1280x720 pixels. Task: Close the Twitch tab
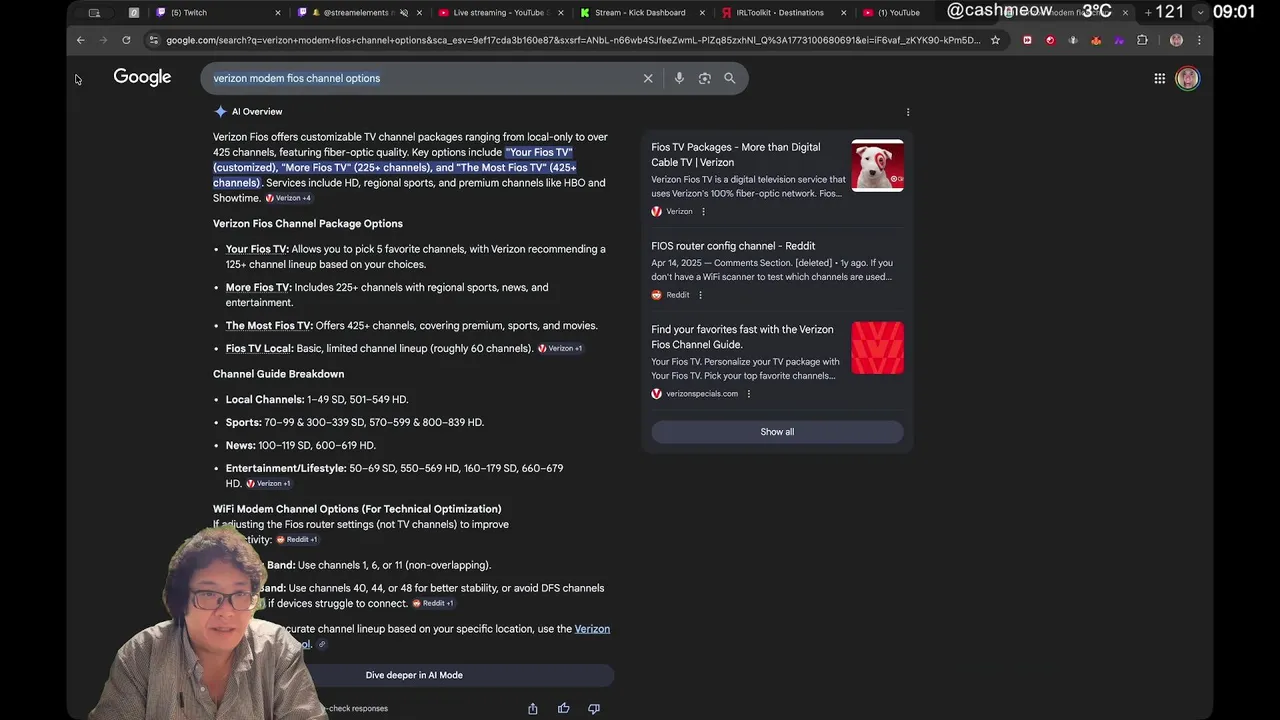[x=278, y=13]
